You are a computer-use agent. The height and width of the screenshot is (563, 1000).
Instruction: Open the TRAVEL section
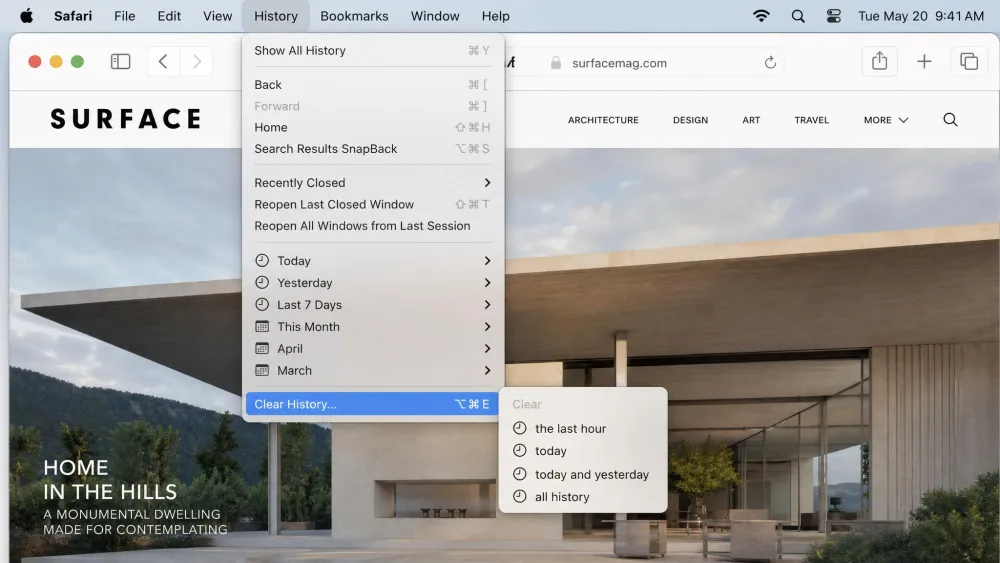(x=811, y=120)
